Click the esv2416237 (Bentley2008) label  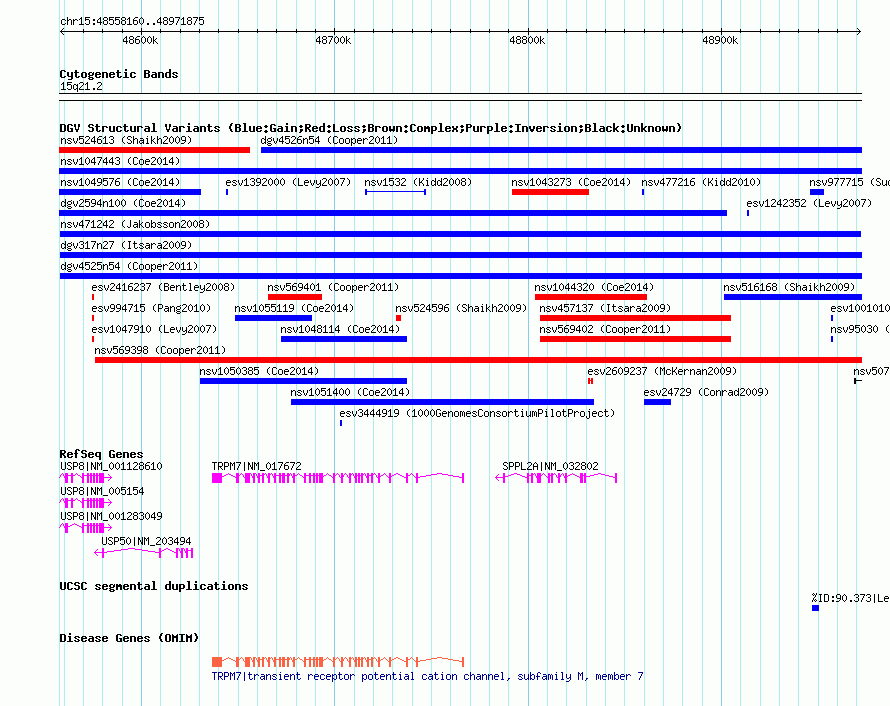pos(163,287)
